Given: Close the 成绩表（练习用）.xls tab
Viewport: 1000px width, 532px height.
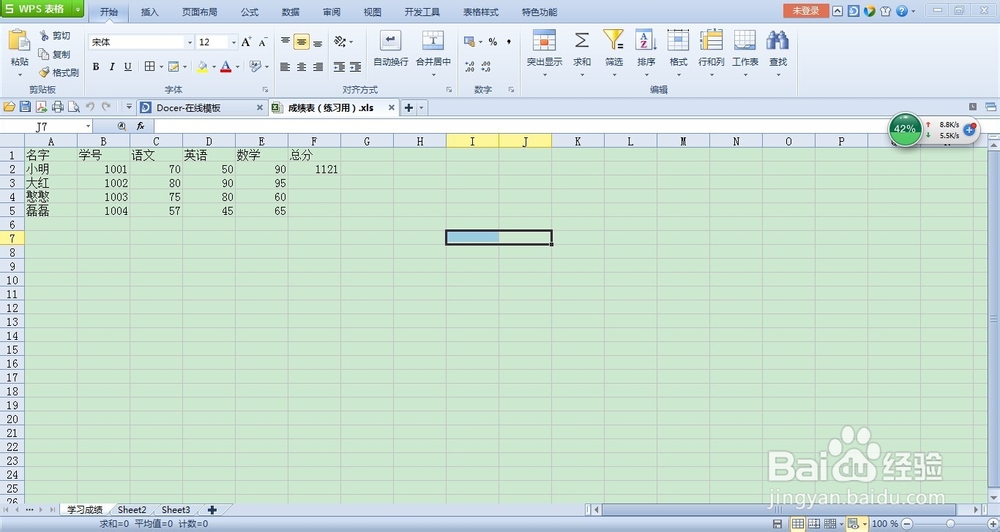Looking at the screenshot, I should pos(391,108).
